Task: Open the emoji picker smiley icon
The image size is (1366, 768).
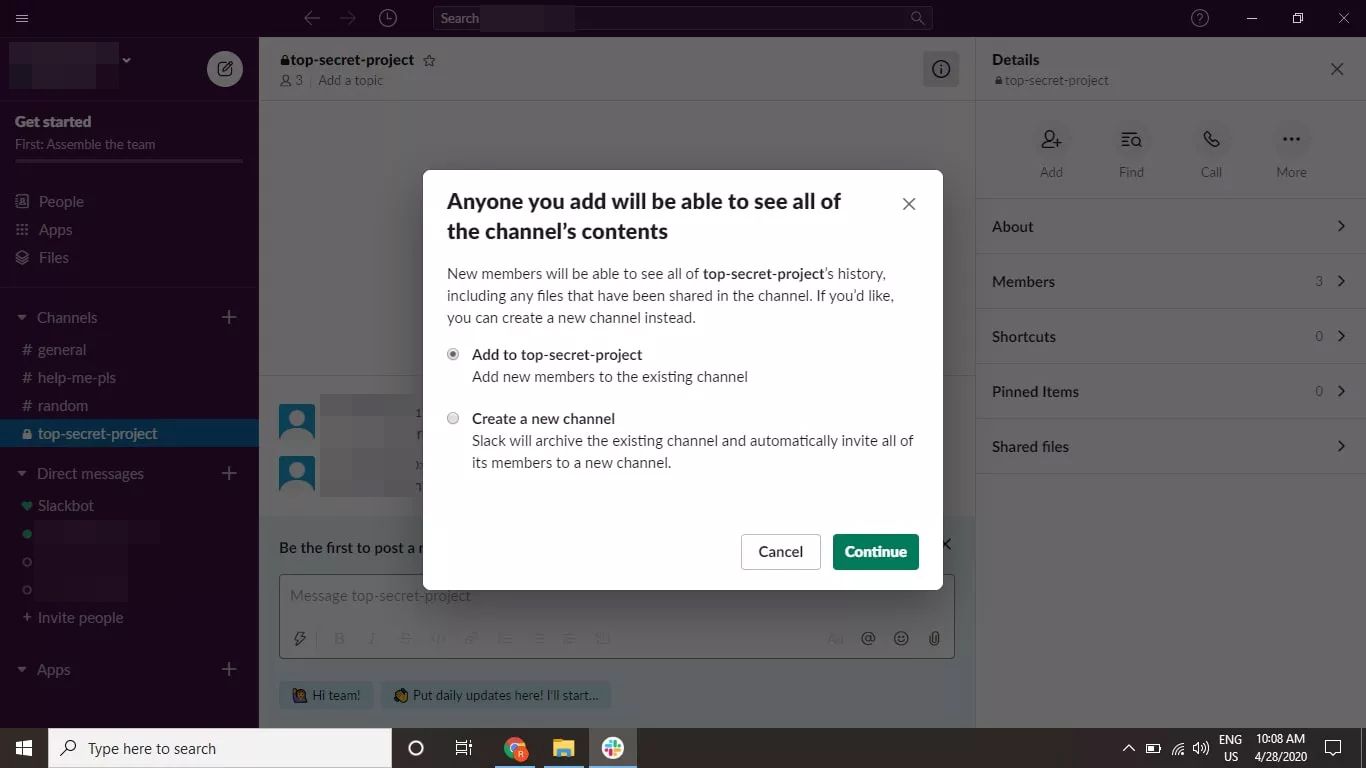Action: click(901, 638)
